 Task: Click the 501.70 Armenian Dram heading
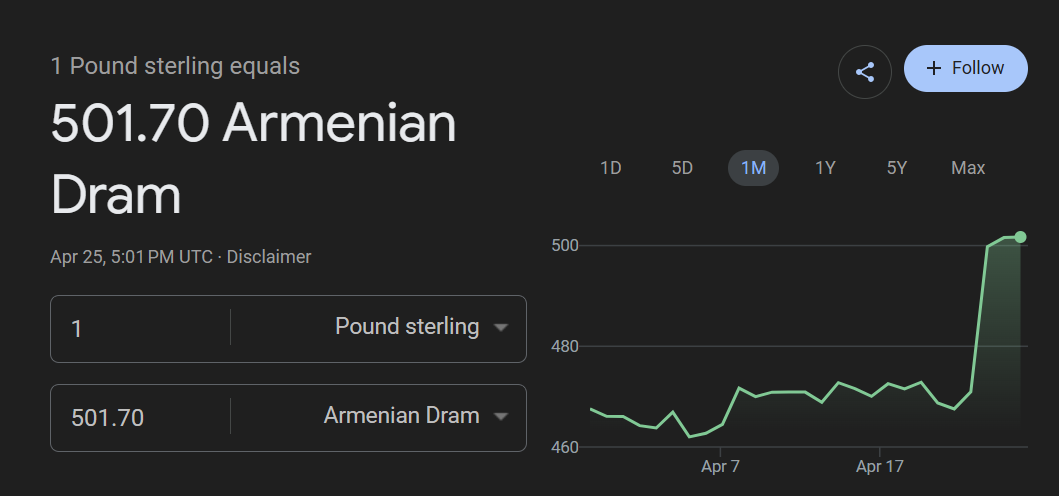253,159
